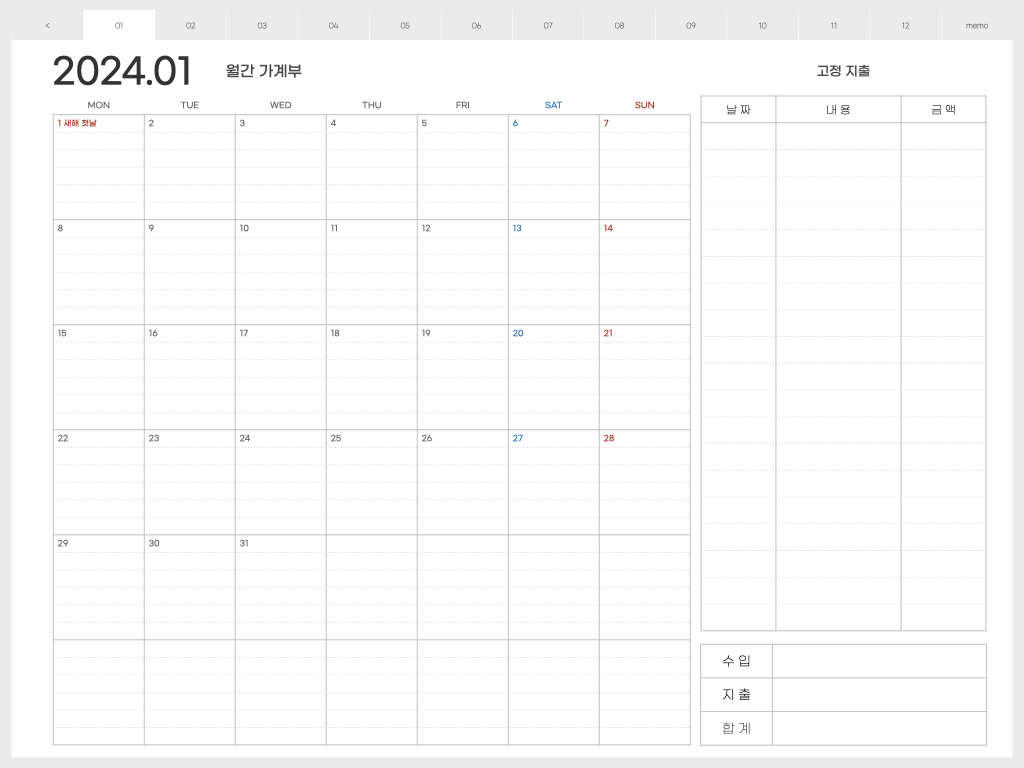Open the 09 month tab

(x=691, y=25)
